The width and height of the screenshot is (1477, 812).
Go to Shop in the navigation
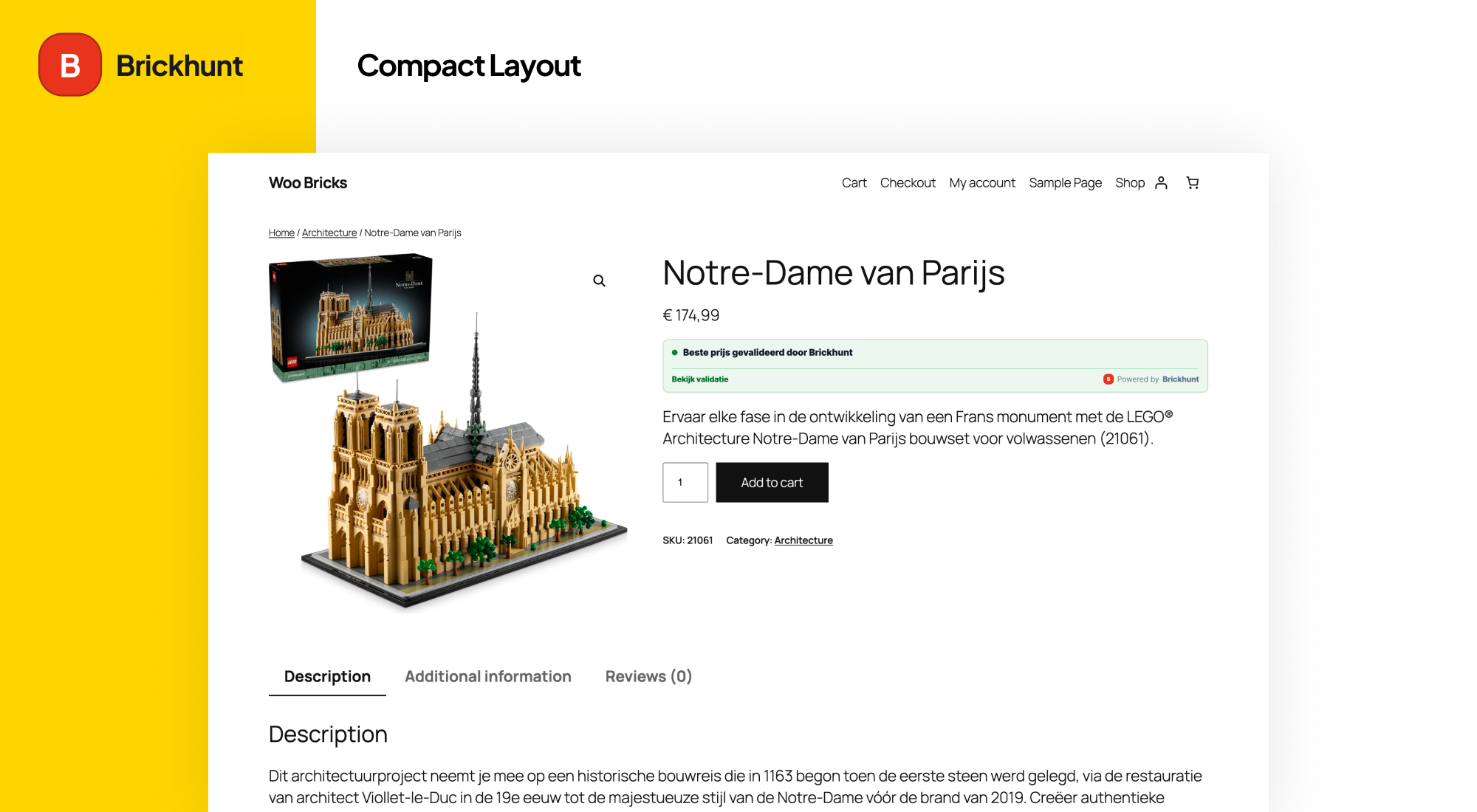[x=1130, y=182]
